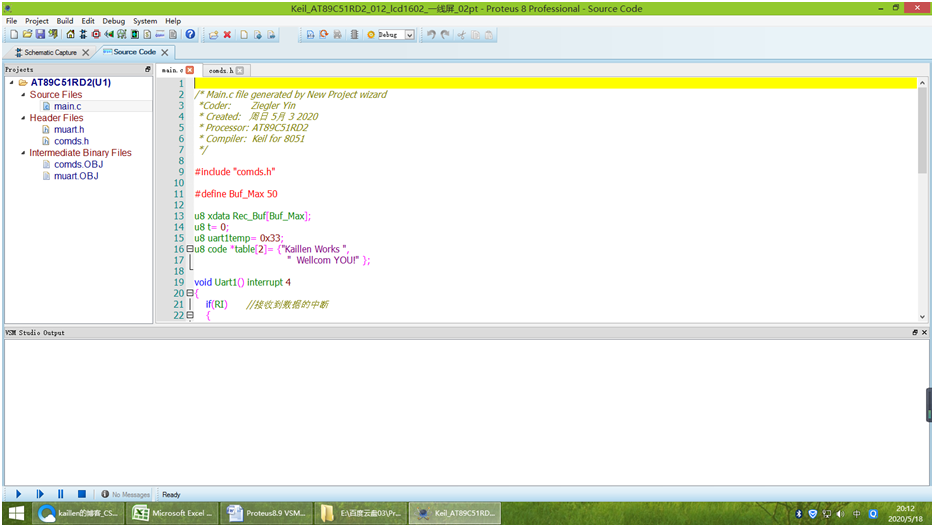
Task: Close the main.c editor tab
Action: pyautogui.click(x=190, y=70)
